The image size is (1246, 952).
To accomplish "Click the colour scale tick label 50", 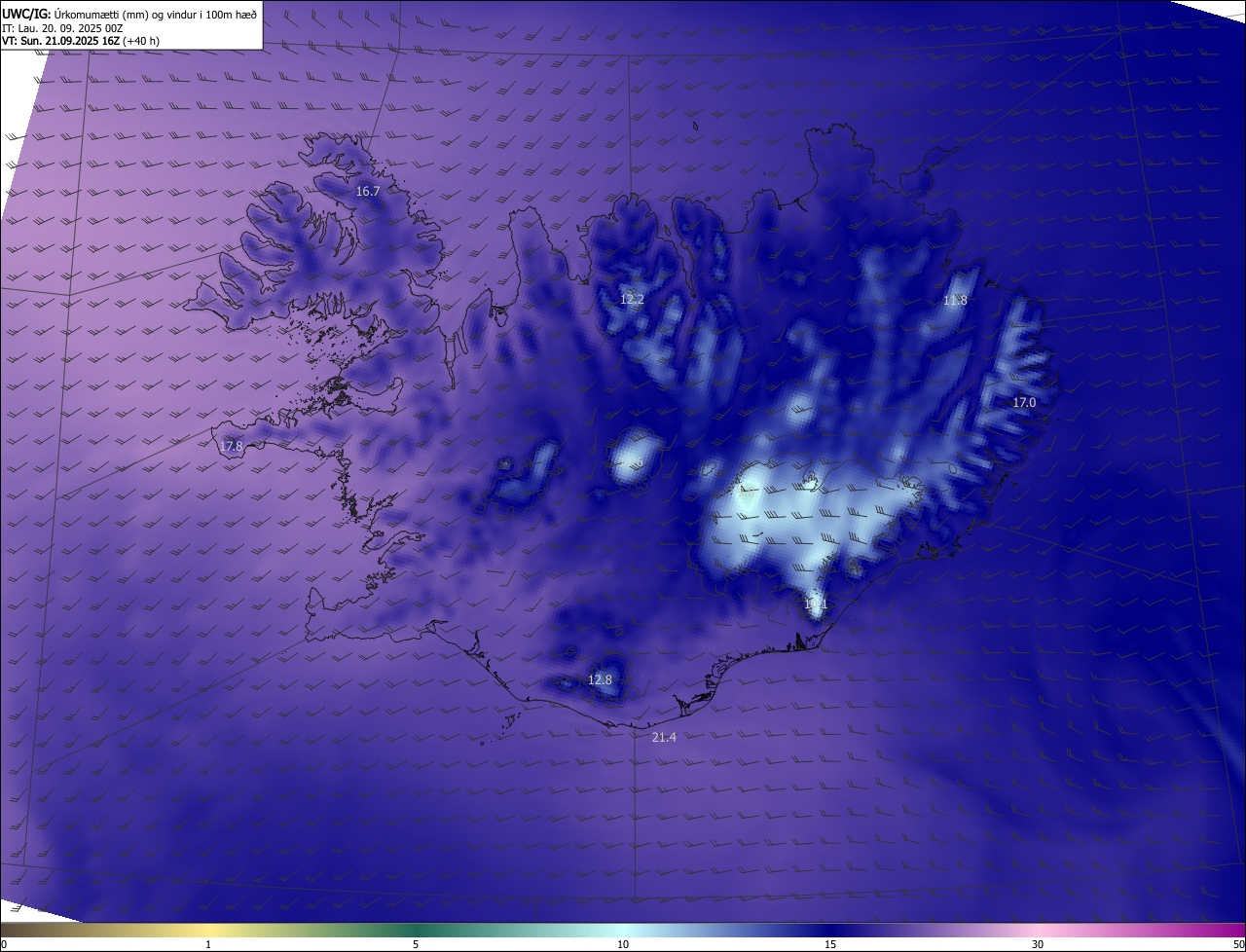I will tap(1238, 944).
